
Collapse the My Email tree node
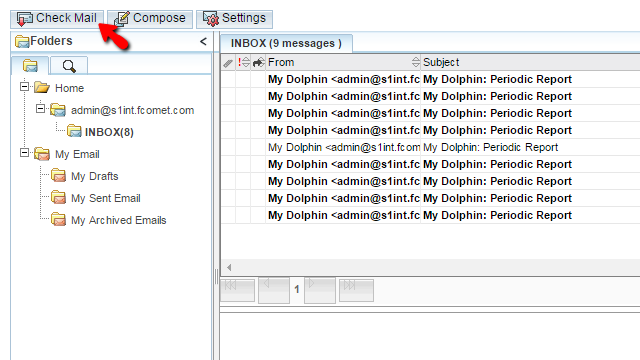(x=24, y=153)
